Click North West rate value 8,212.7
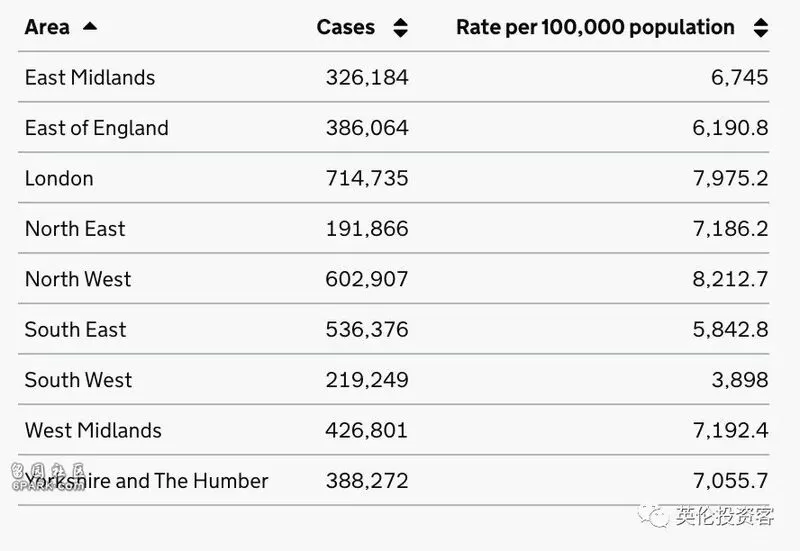This screenshot has height=551, width=800. coord(730,279)
